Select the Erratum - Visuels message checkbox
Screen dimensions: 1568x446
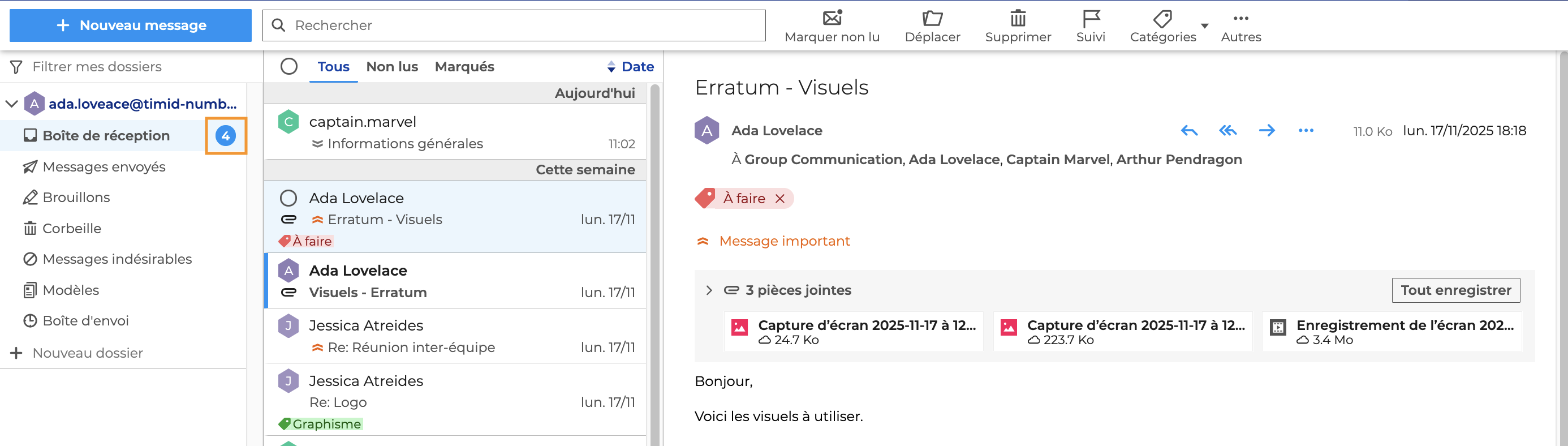point(288,198)
